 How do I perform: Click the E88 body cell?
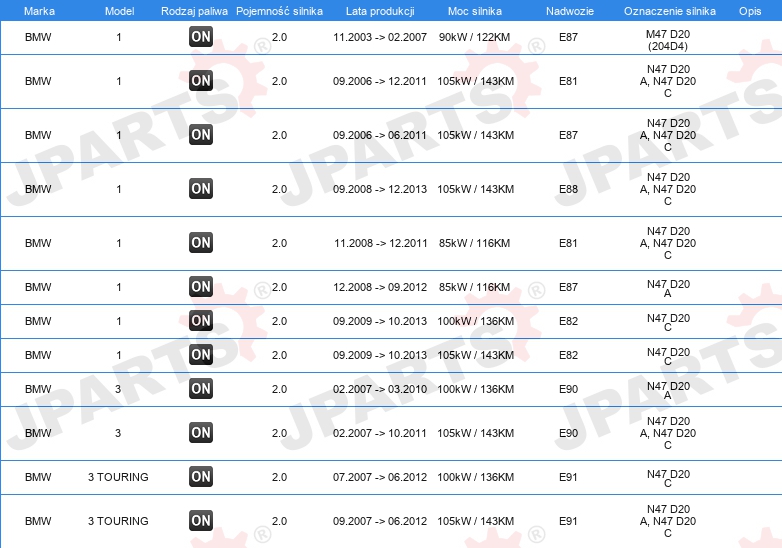(x=568, y=189)
